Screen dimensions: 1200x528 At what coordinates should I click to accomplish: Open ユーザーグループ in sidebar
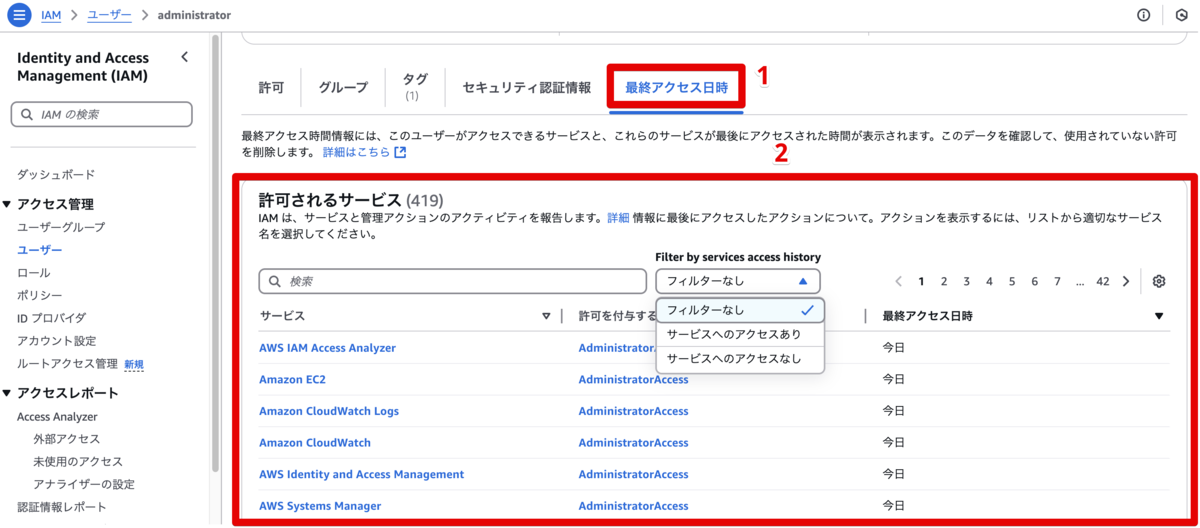61,227
